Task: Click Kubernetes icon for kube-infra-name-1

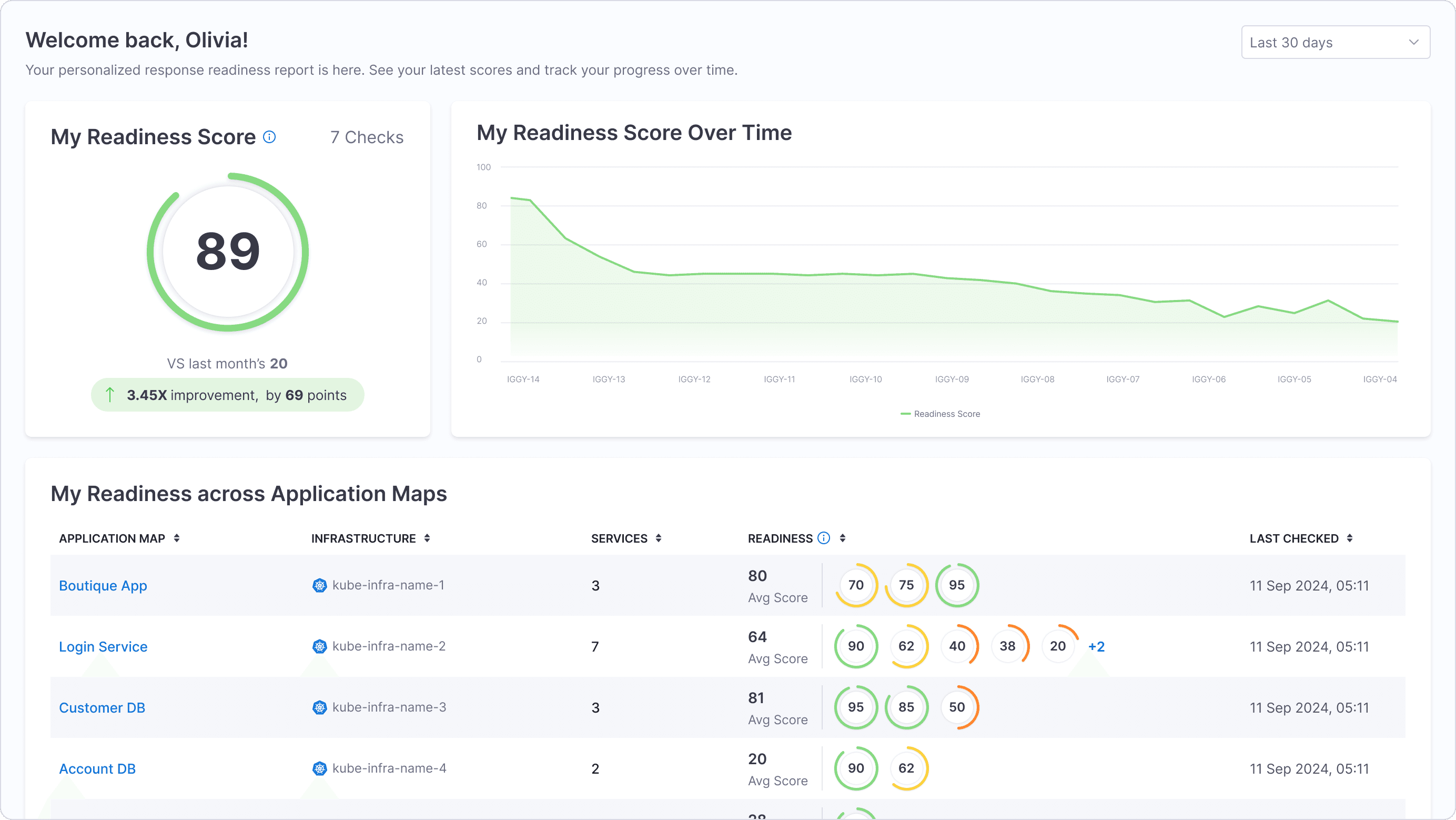Action: coord(319,585)
